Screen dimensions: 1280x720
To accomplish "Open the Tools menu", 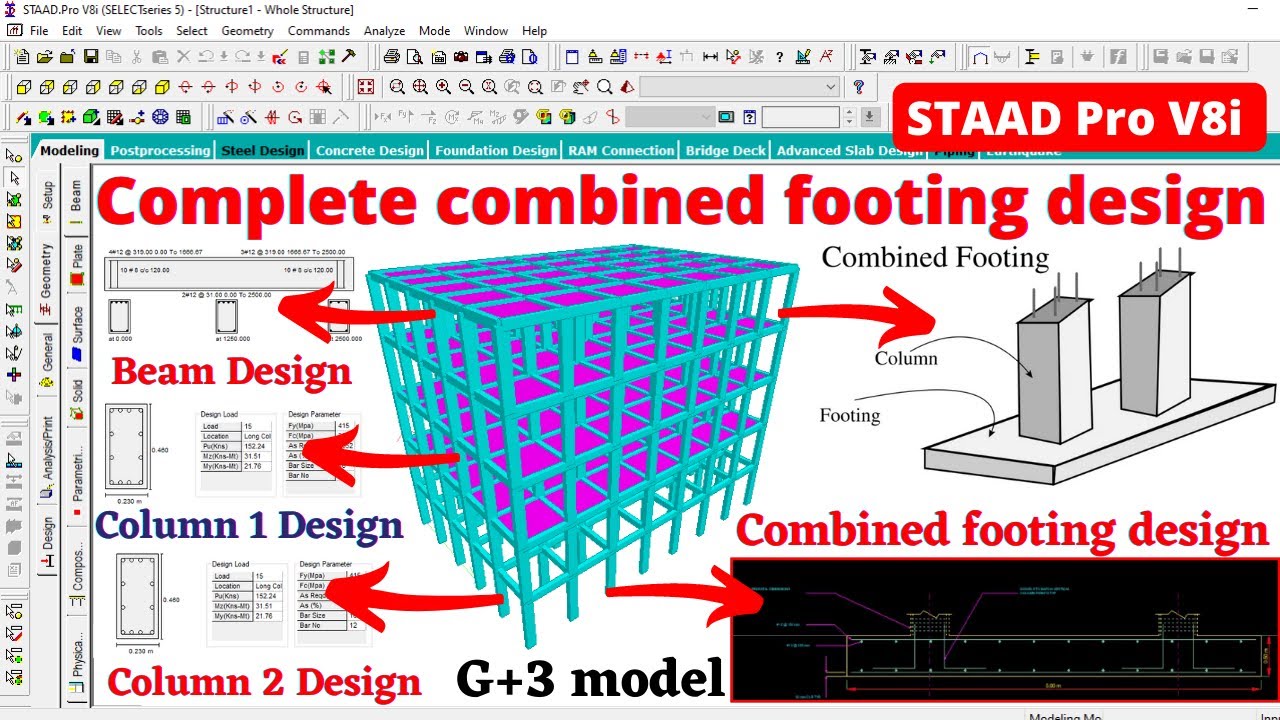I will click(149, 31).
